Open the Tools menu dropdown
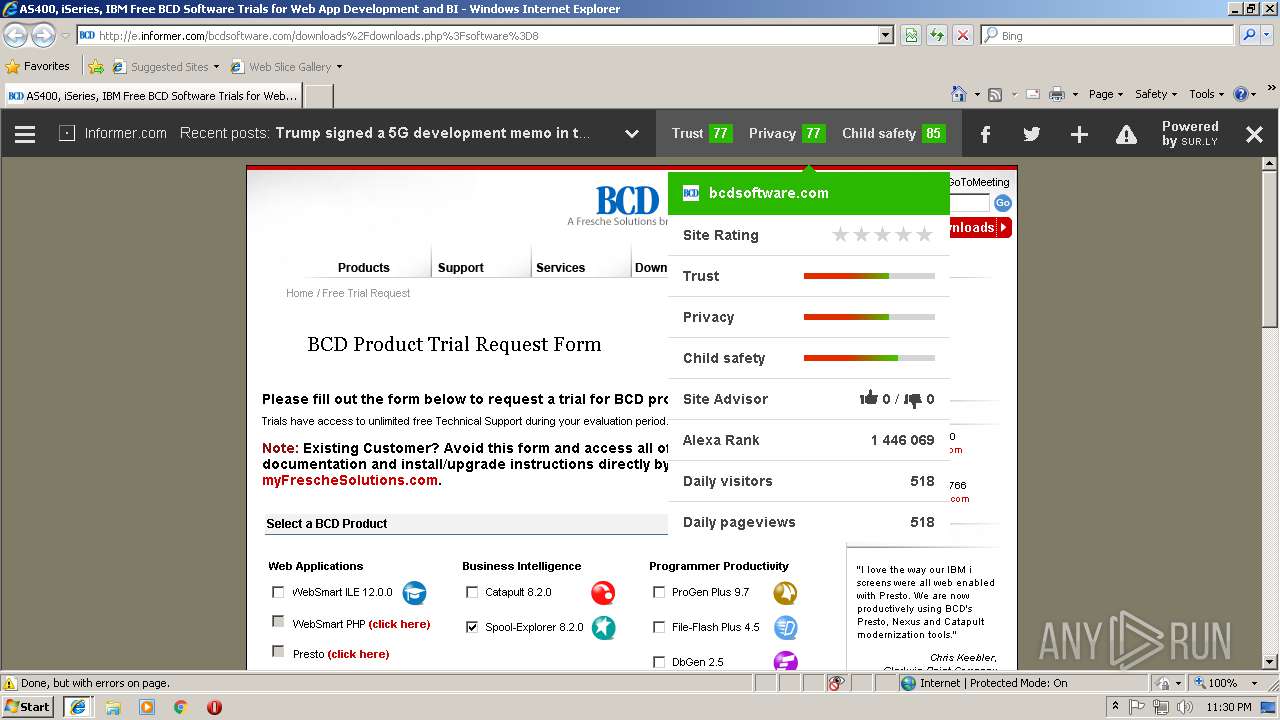The image size is (1280, 720). [1207, 94]
